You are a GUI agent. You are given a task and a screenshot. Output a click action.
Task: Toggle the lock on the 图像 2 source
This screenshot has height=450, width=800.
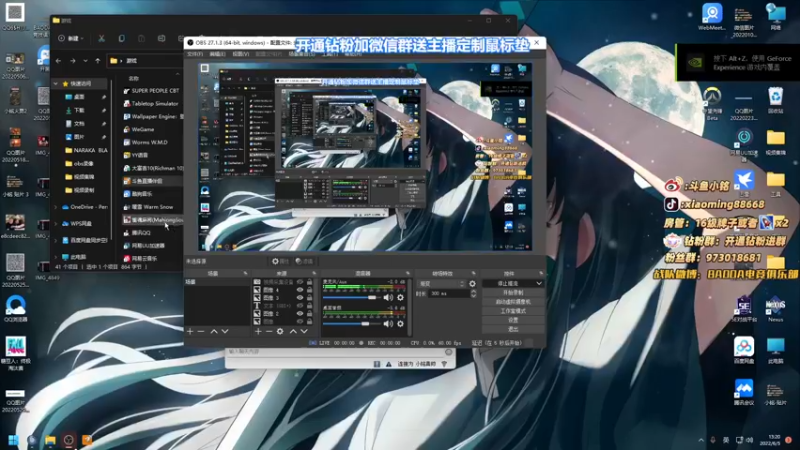tap(309, 314)
